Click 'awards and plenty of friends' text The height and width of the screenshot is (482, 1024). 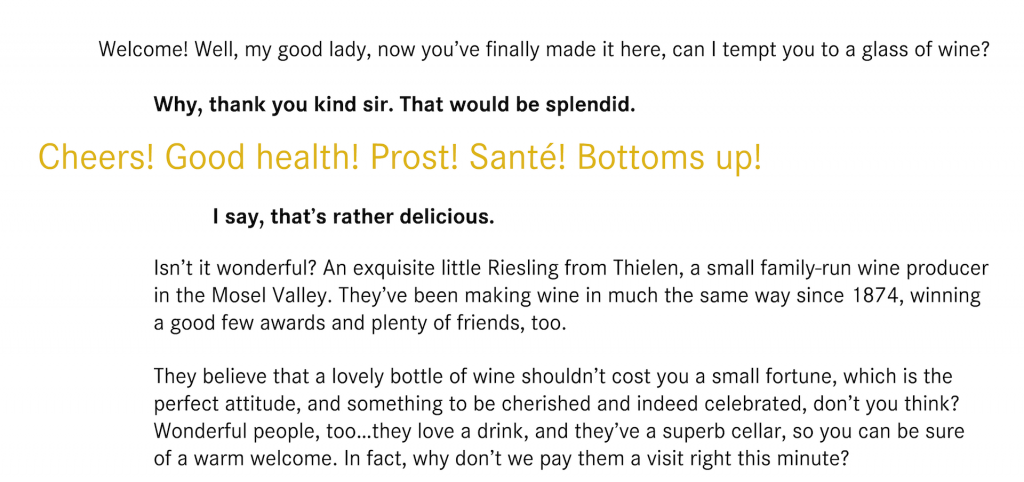(398, 323)
